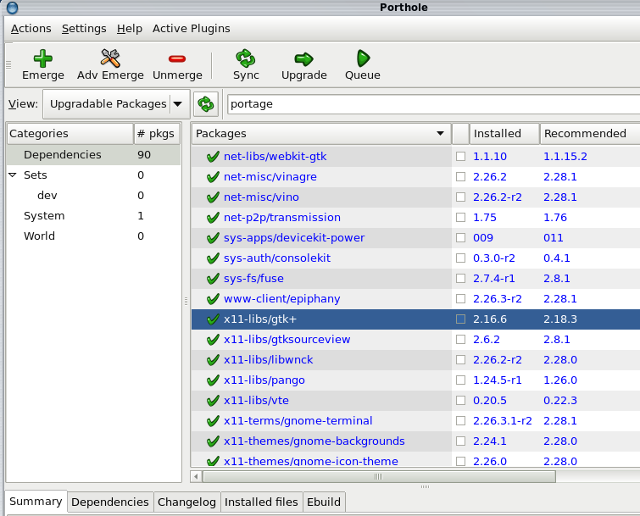
Task: Click inside the portage search field
Action: click(x=433, y=104)
